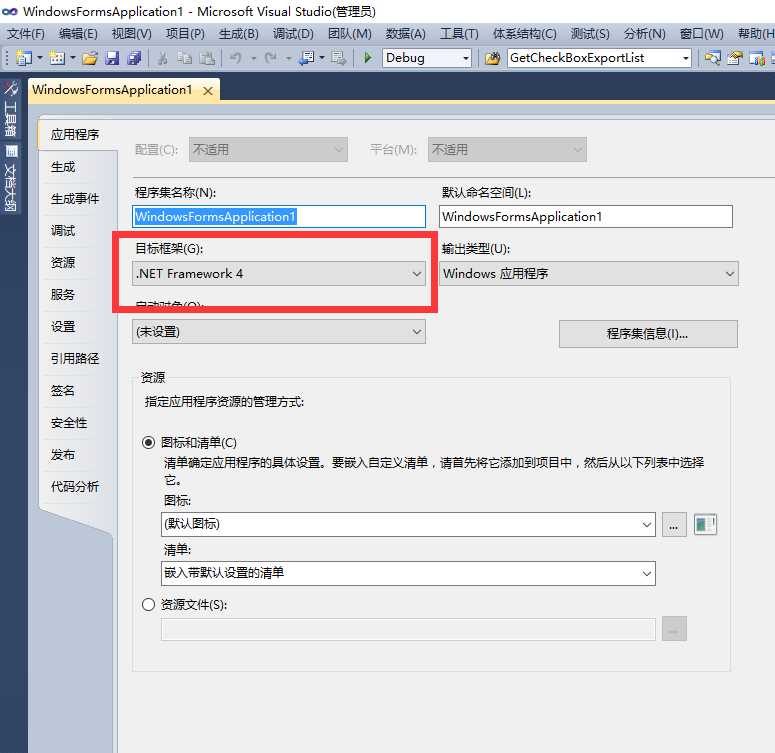The image size is (775, 753).
Task: Start debugging with the green play icon
Action: [367, 58]
